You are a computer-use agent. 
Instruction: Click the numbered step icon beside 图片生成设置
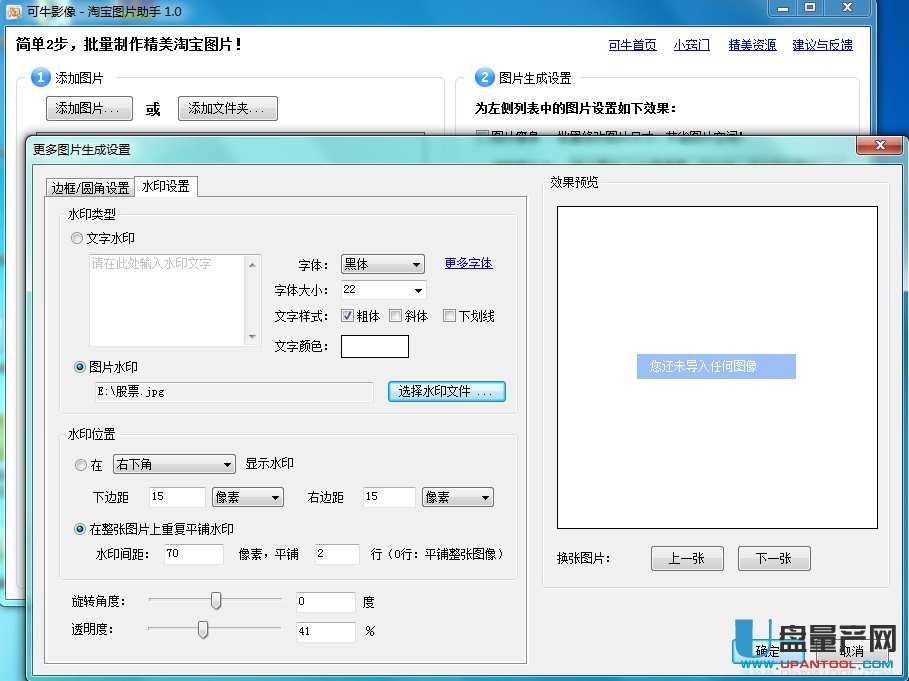click(x=484, y=77)
